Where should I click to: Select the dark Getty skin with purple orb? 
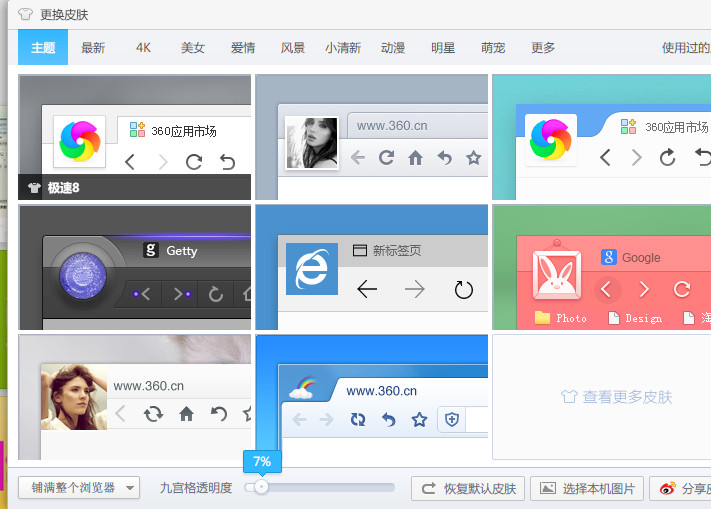134,267
